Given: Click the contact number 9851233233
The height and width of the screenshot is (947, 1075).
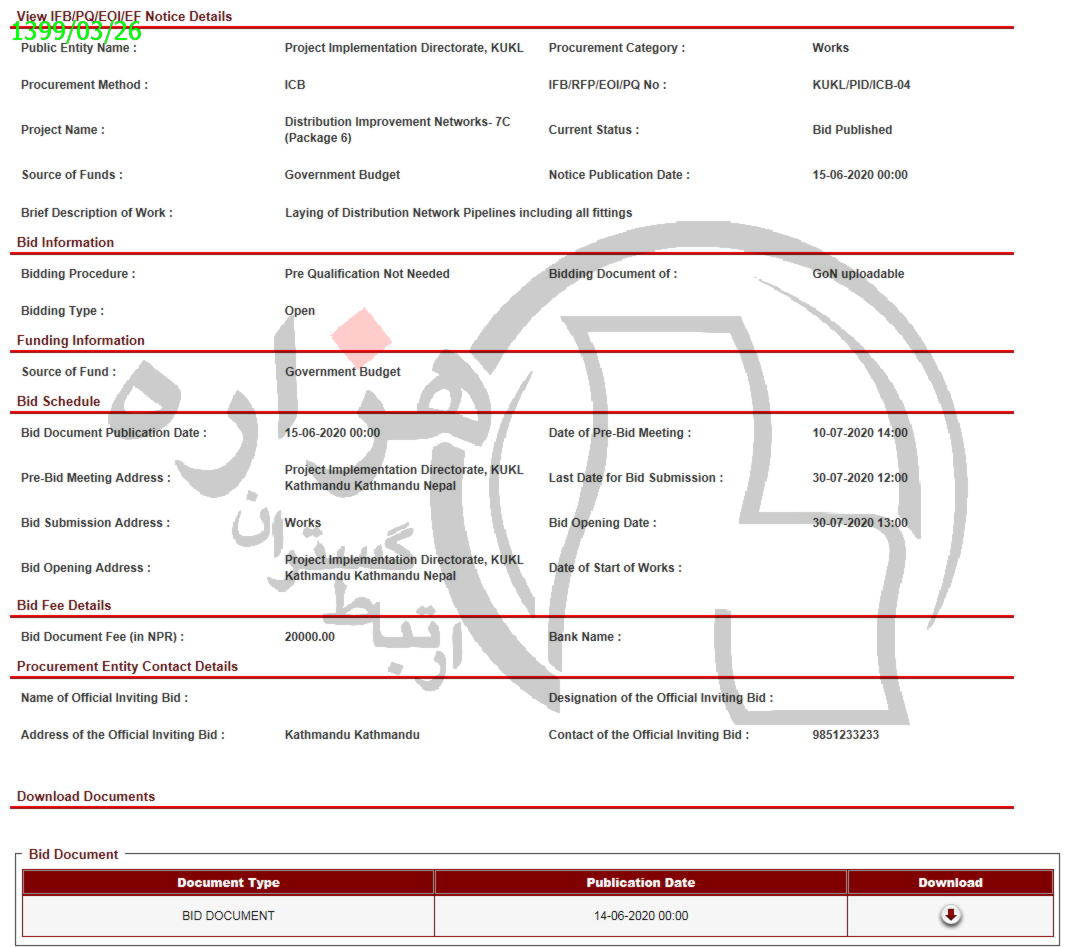Looking at the screenshot, I should [x=845, y=734].
